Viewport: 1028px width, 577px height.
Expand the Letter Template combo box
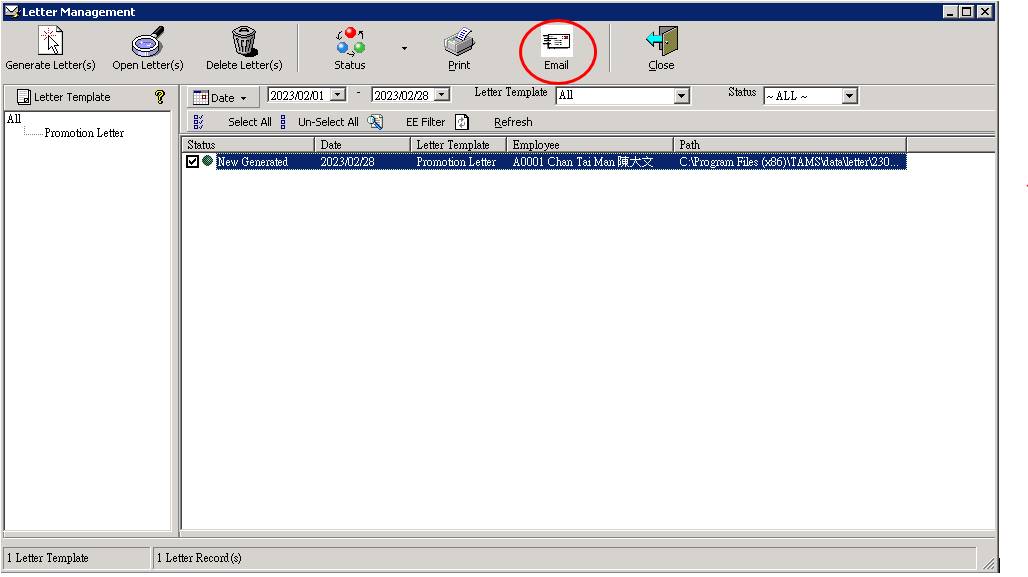pyautogui.click(x=682, y=96)
